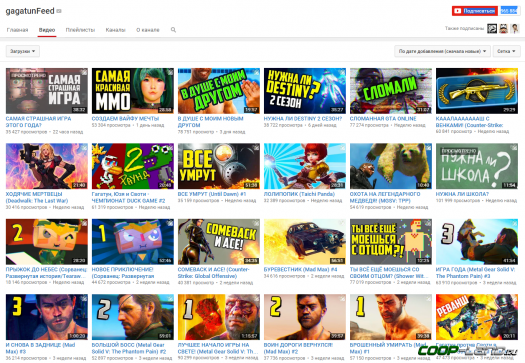The height and width of the screenshot is (363, 525).
Task: Click the НОВОЕ ПРИКЛЮЧЕНИЕ! title link
Action: (x=123, y=273)
